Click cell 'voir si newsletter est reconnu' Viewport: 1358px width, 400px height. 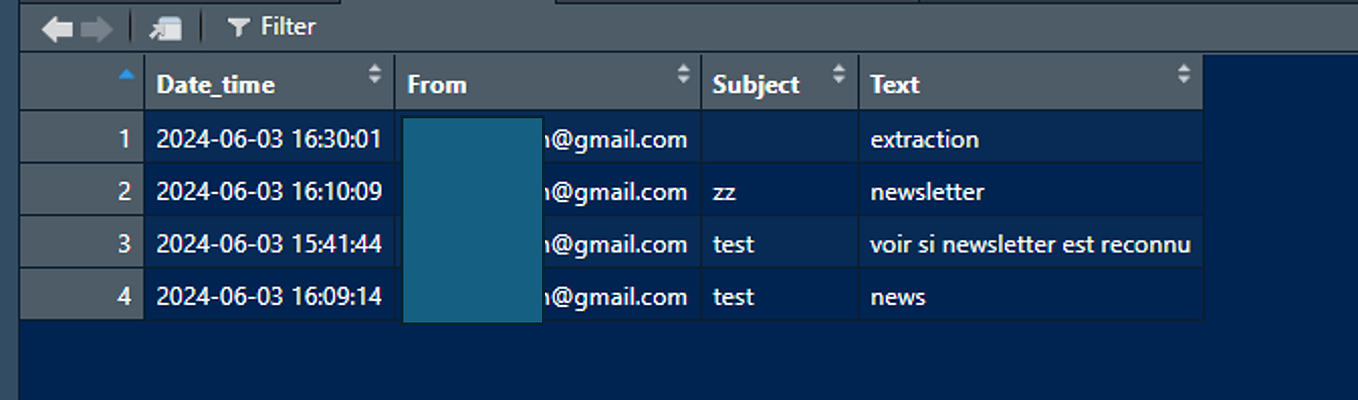(x=1031, y=244)
